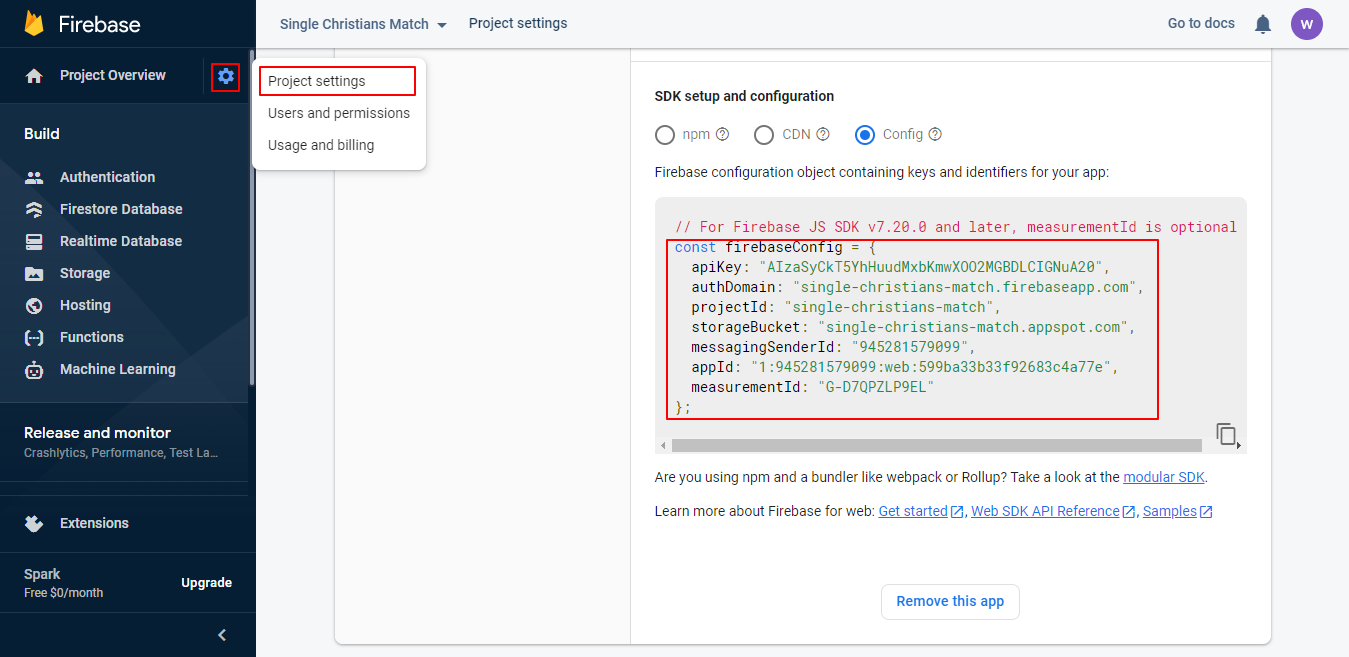Click the Upgrade plan button
Image resolution: width=1349 pixels, height=657 pixels.
pos(206,583)
